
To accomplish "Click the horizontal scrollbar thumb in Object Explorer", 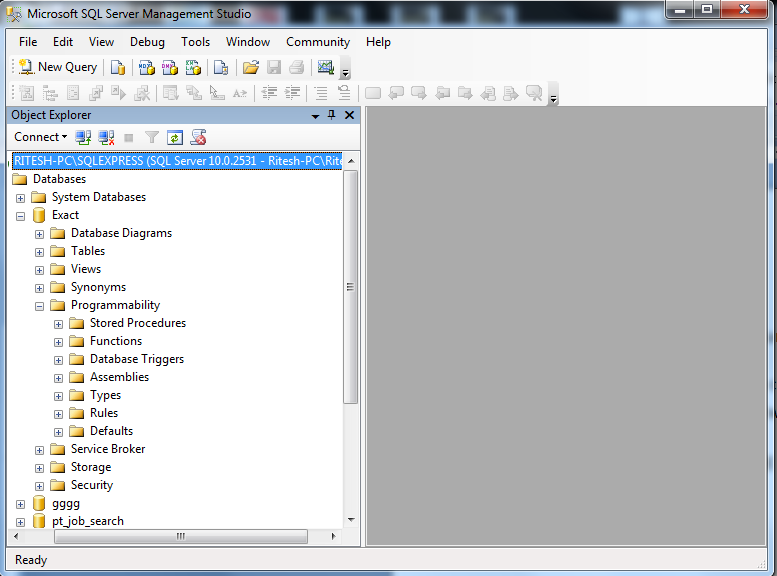I will point(181,536).
